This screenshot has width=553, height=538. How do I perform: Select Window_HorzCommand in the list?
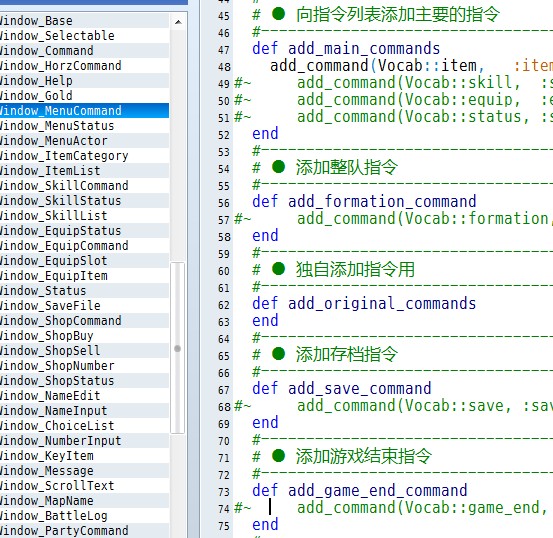(84, 66)
